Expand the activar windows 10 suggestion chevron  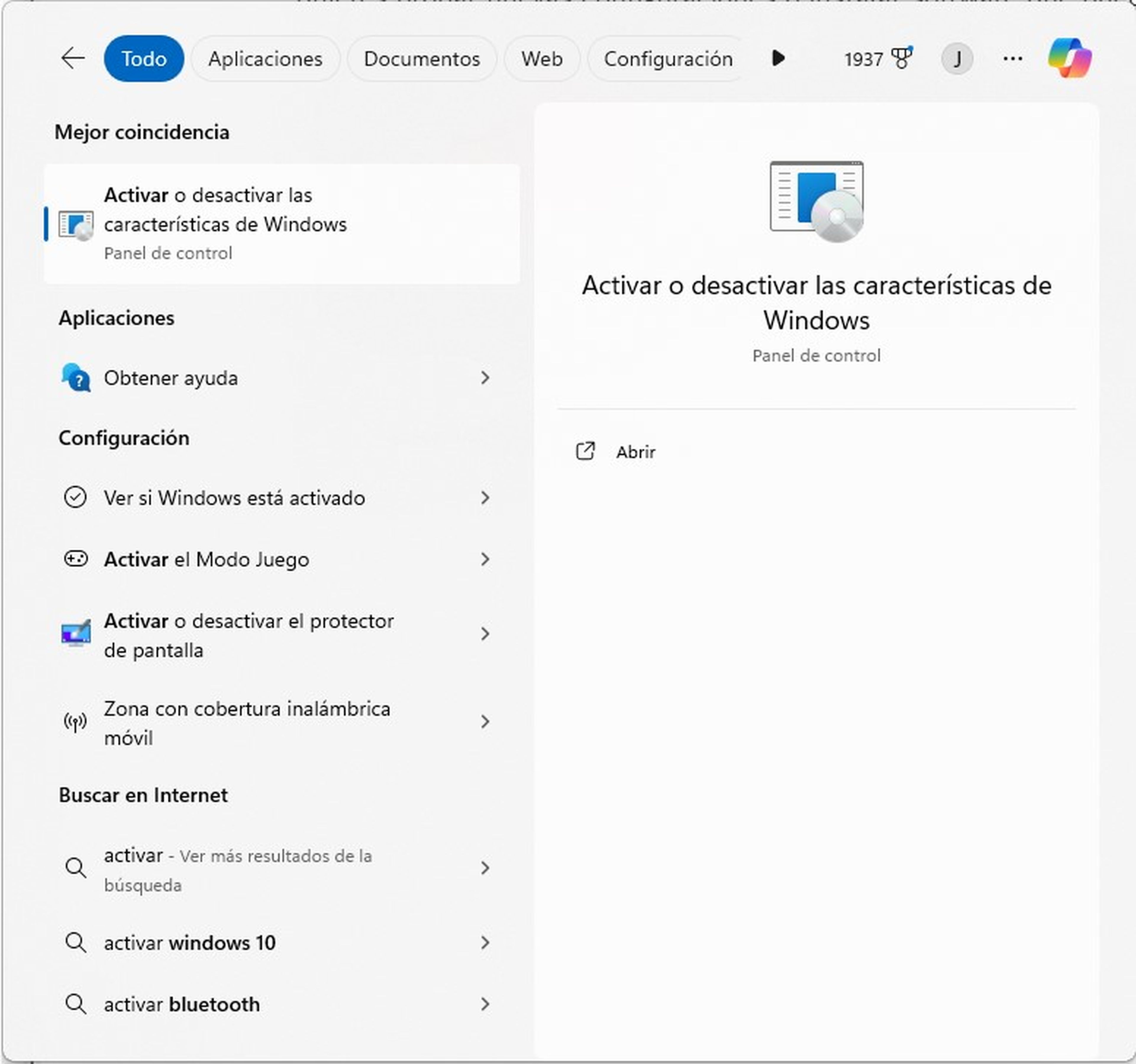[x=485, y=943]
